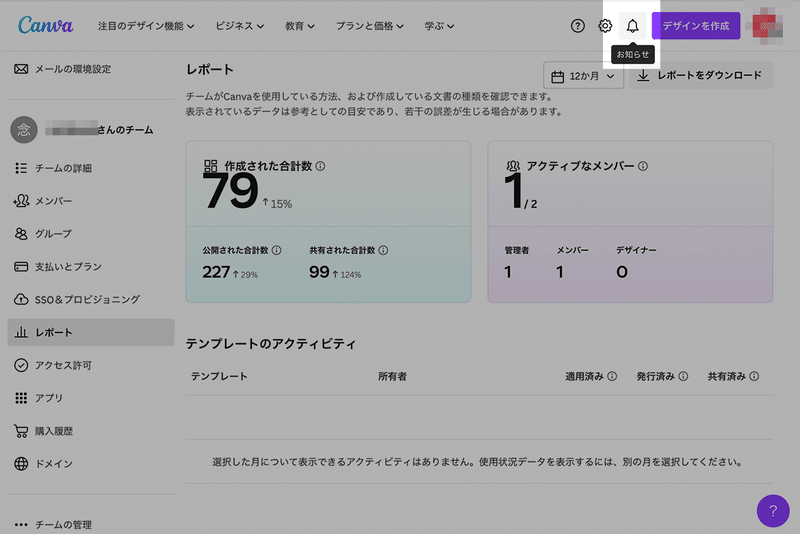Select the team avatar さんのチーム

click(23, 130)
